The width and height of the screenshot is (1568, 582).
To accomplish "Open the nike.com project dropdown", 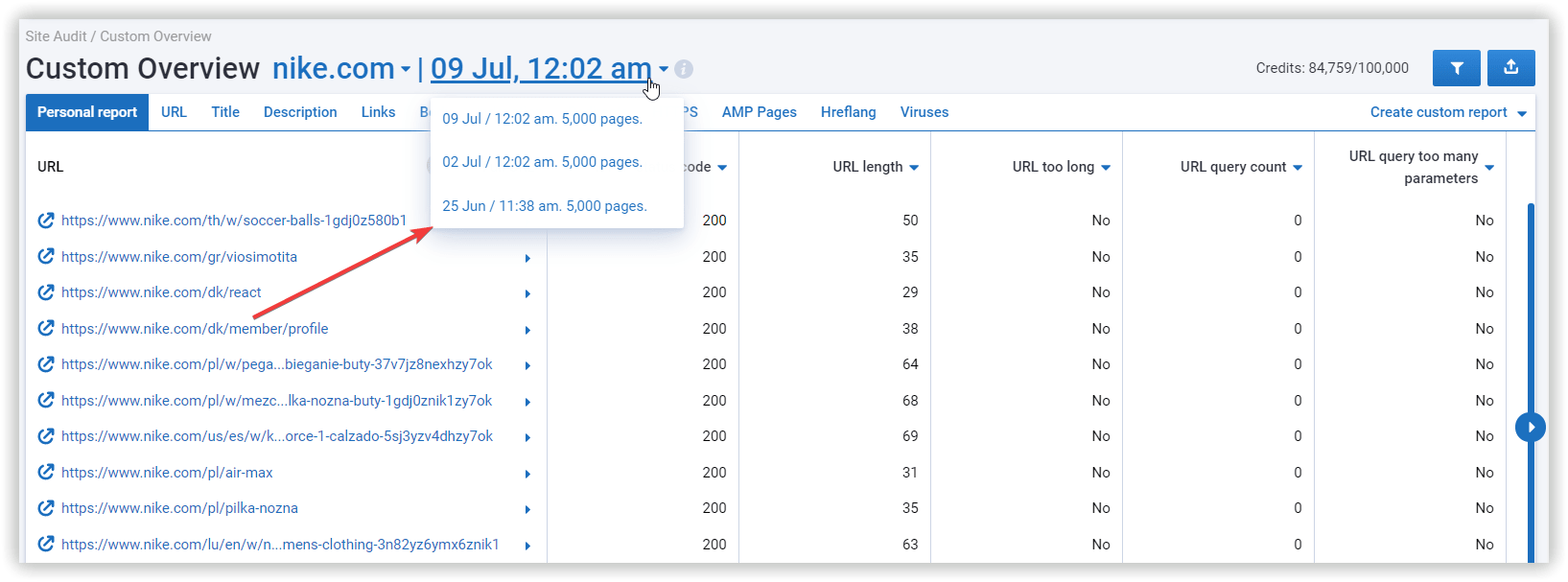I will pos(341,68).
